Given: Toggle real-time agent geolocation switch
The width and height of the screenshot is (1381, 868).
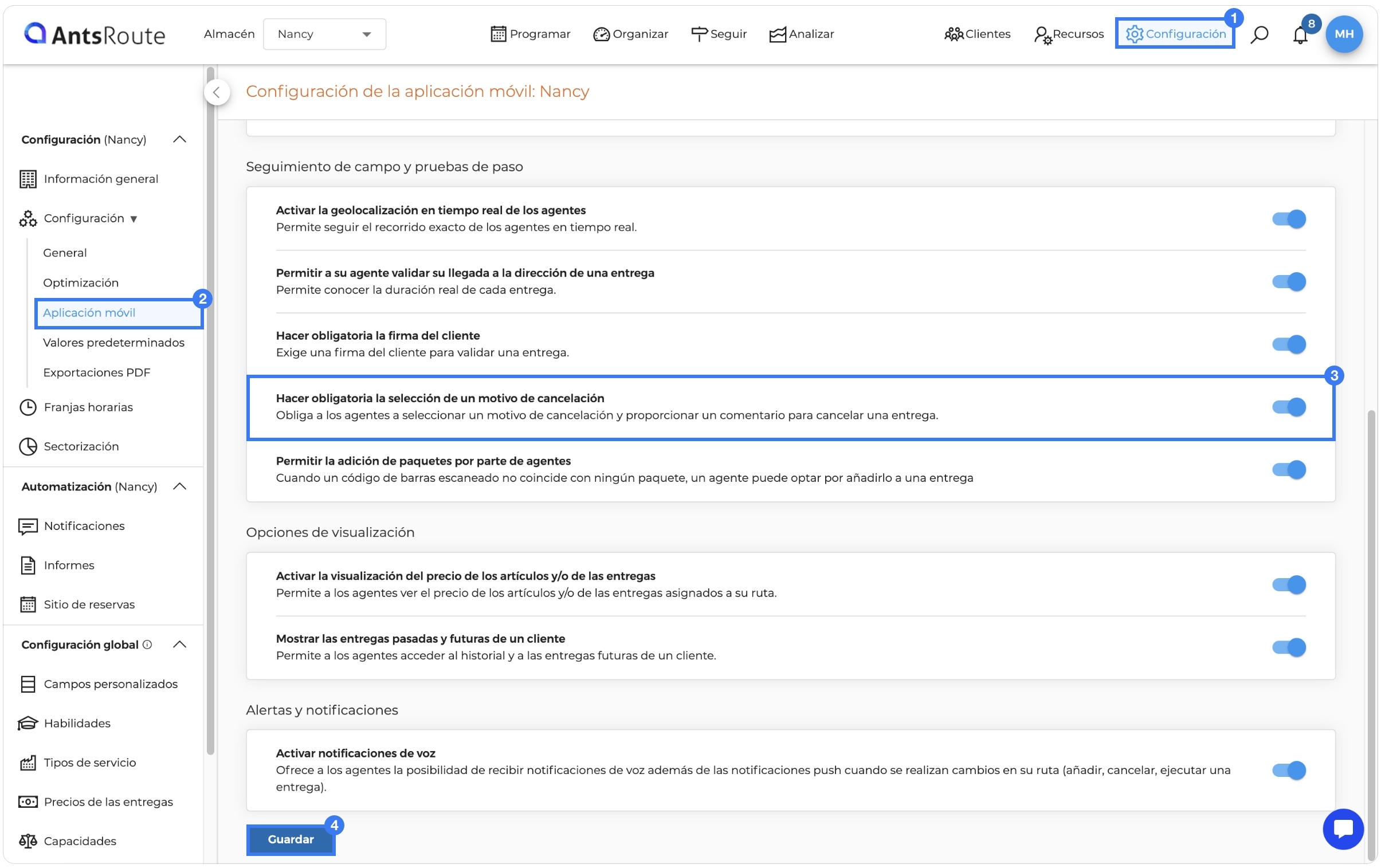Looking at the screenshot, I should 1289,219.
